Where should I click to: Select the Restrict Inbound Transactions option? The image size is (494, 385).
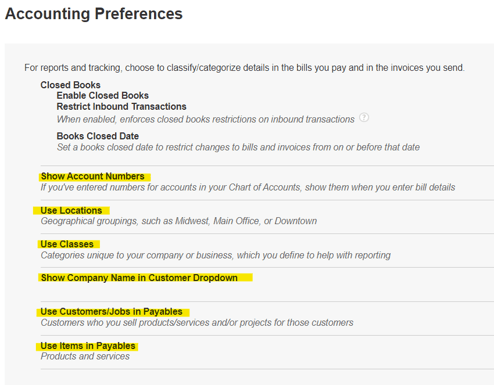(x=121, y=107)
